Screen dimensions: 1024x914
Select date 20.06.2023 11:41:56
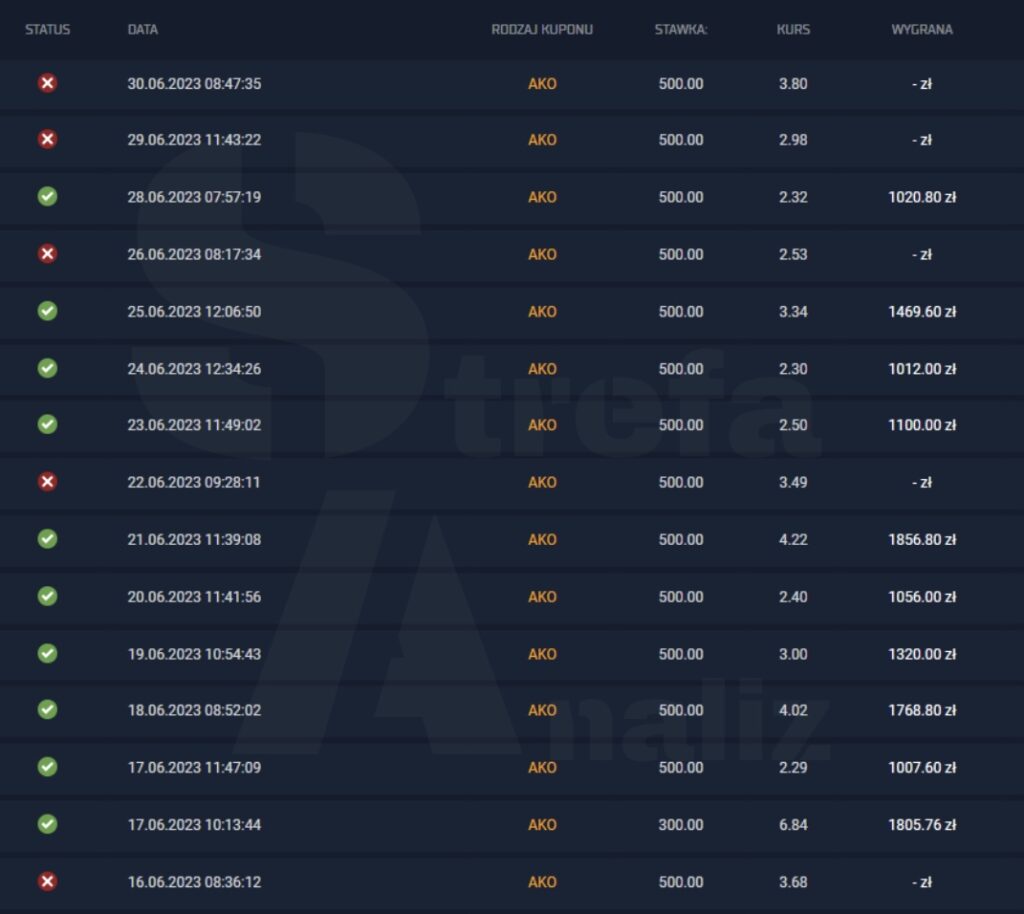pyautogui.click(x=194, y=597)
